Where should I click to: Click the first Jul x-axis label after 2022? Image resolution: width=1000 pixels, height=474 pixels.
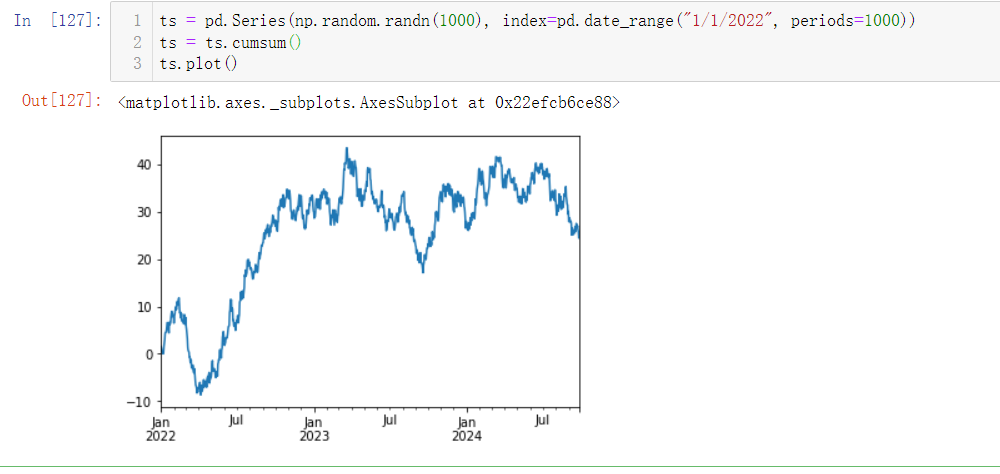[237, 421]
